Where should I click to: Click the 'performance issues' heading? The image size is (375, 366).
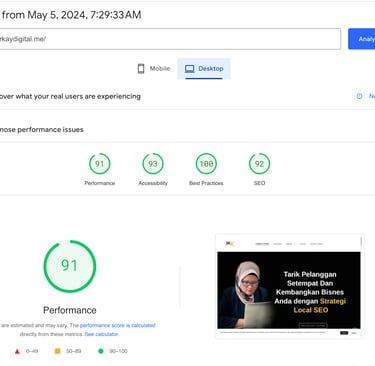pos(50,130)
